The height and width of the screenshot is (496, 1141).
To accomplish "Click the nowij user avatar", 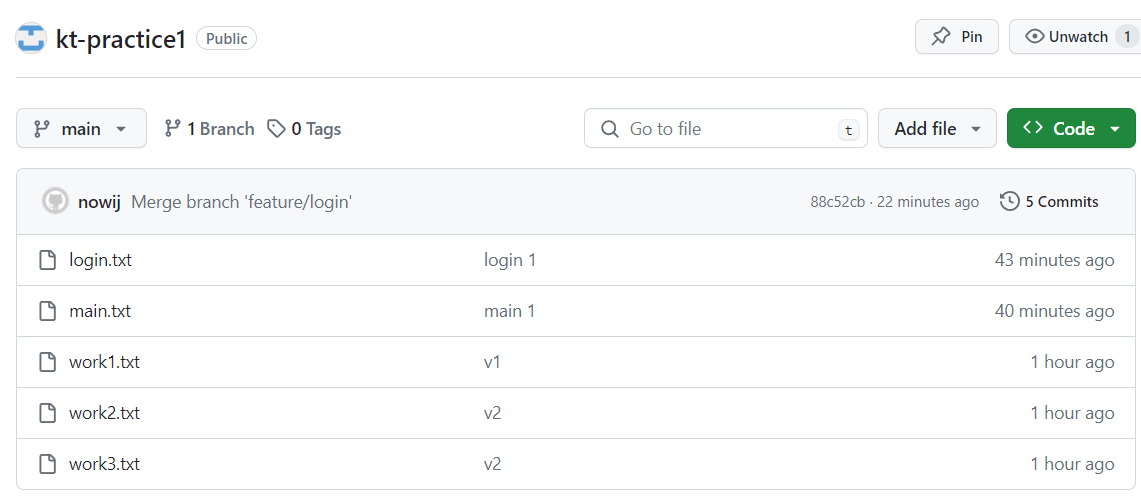I will [x=55, y=201].
